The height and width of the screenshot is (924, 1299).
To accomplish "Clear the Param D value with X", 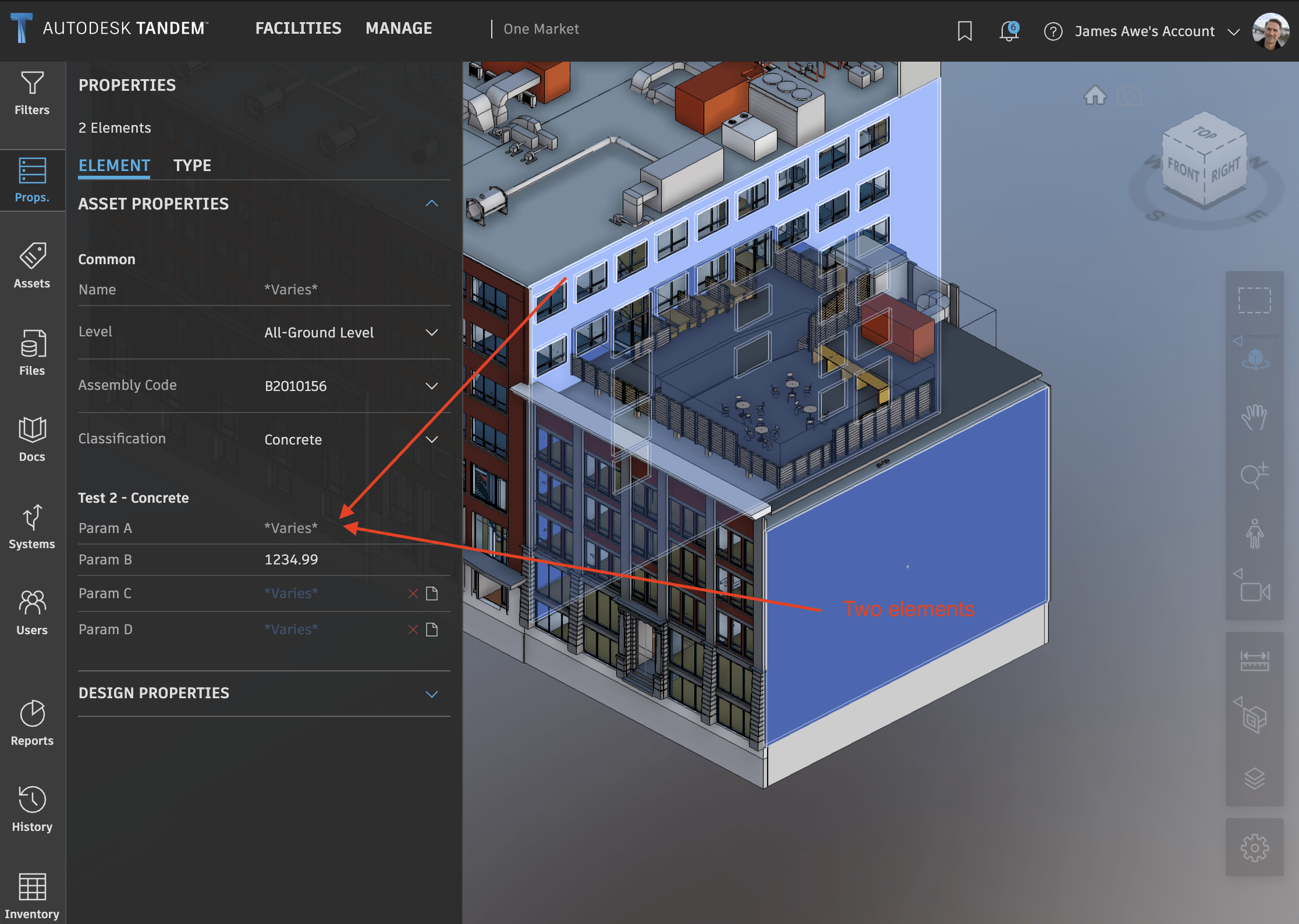I will click(413, 630).
